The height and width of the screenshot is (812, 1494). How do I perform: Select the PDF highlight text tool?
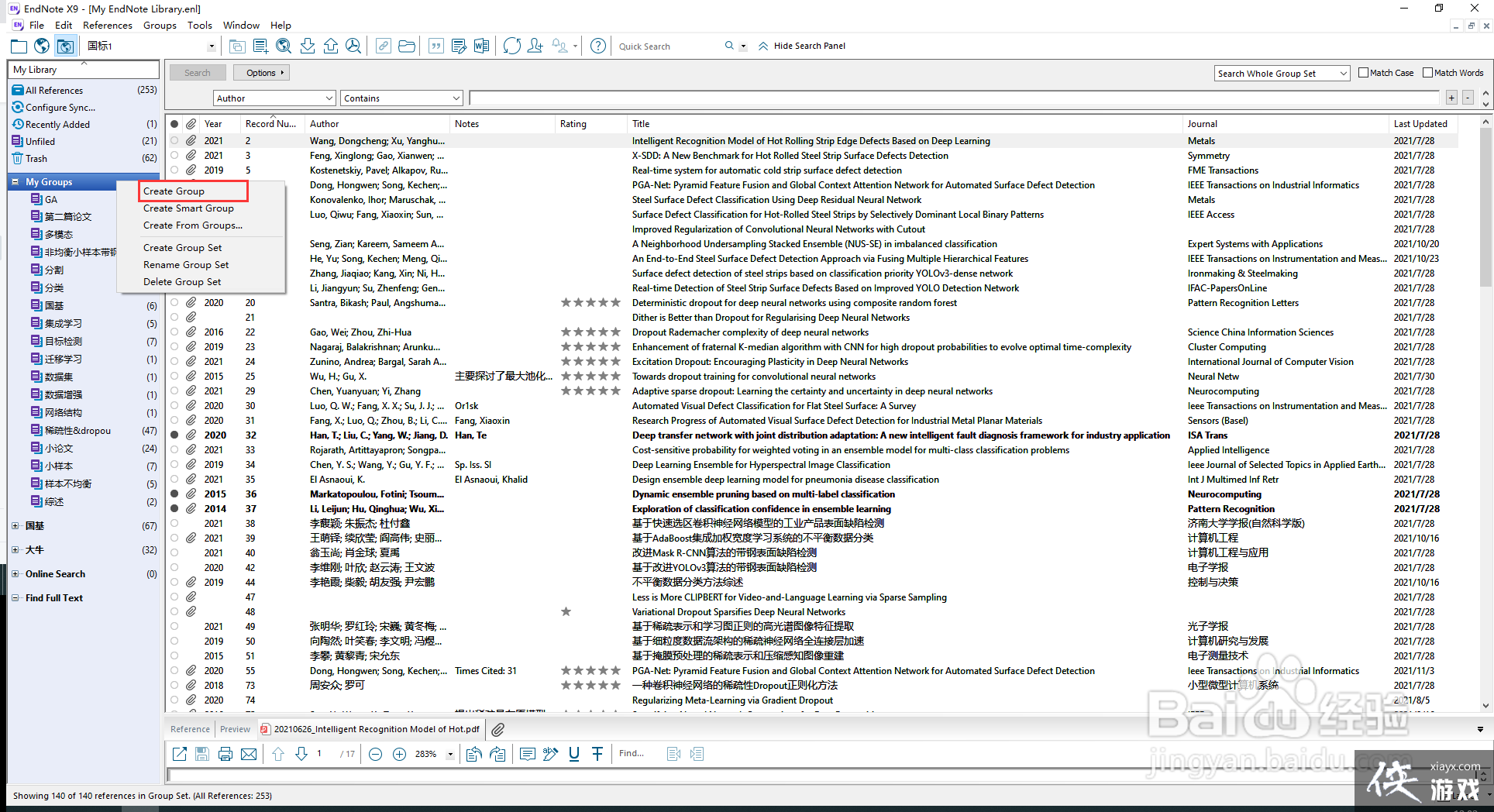point(551,754)
